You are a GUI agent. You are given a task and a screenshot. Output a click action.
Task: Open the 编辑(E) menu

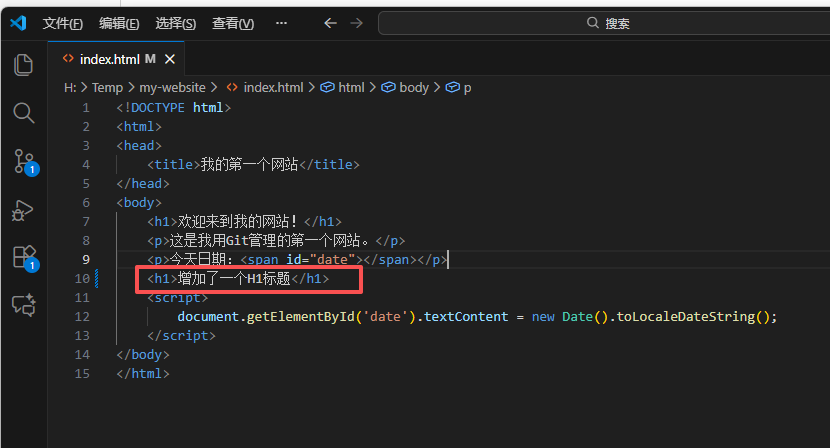pyautogui.click(x=119, y=23)
